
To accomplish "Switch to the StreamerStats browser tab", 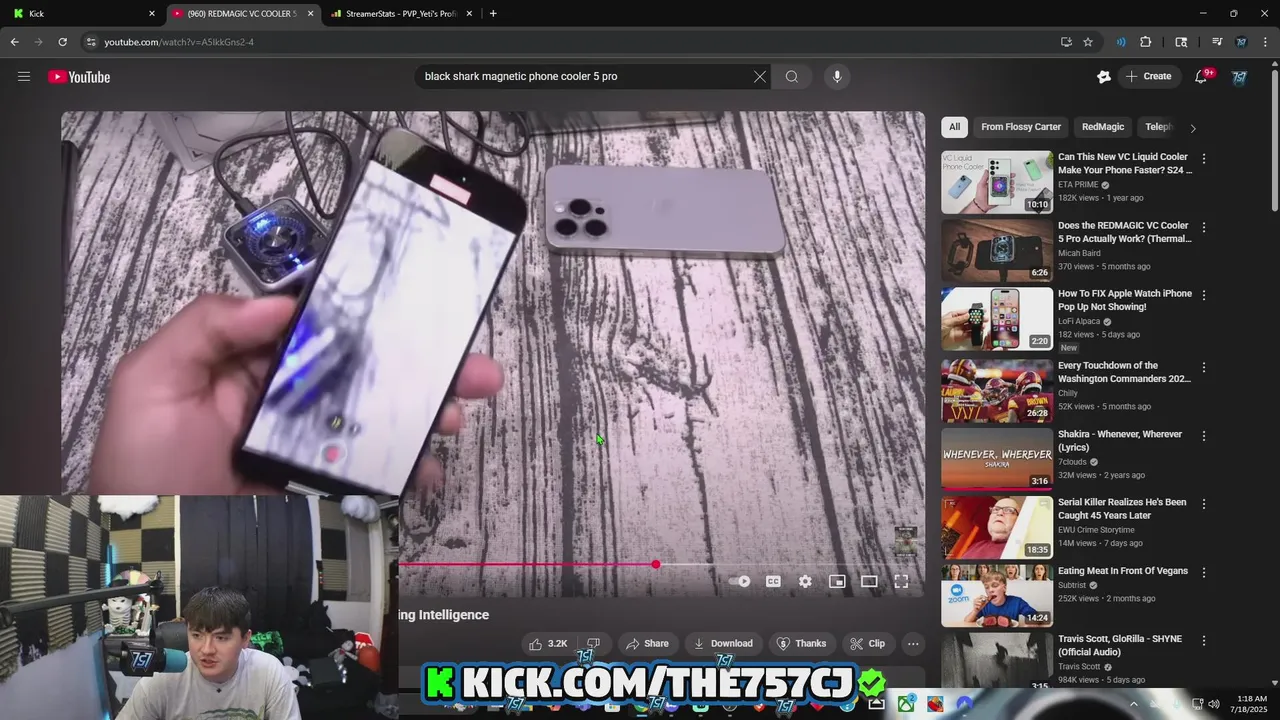I will (402, 14).
